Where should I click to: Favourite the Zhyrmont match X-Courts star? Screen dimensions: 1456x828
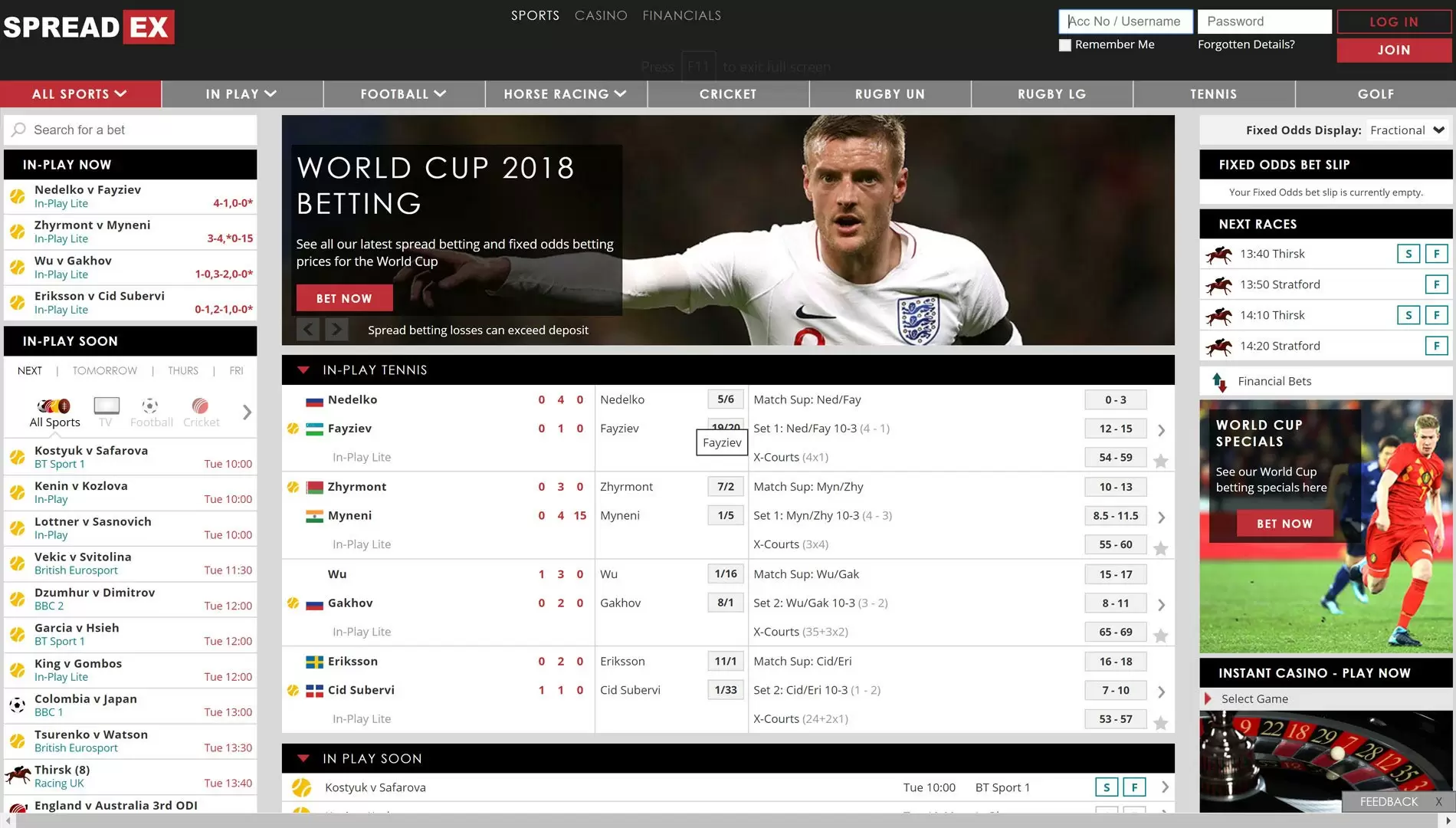[1161, 548]
